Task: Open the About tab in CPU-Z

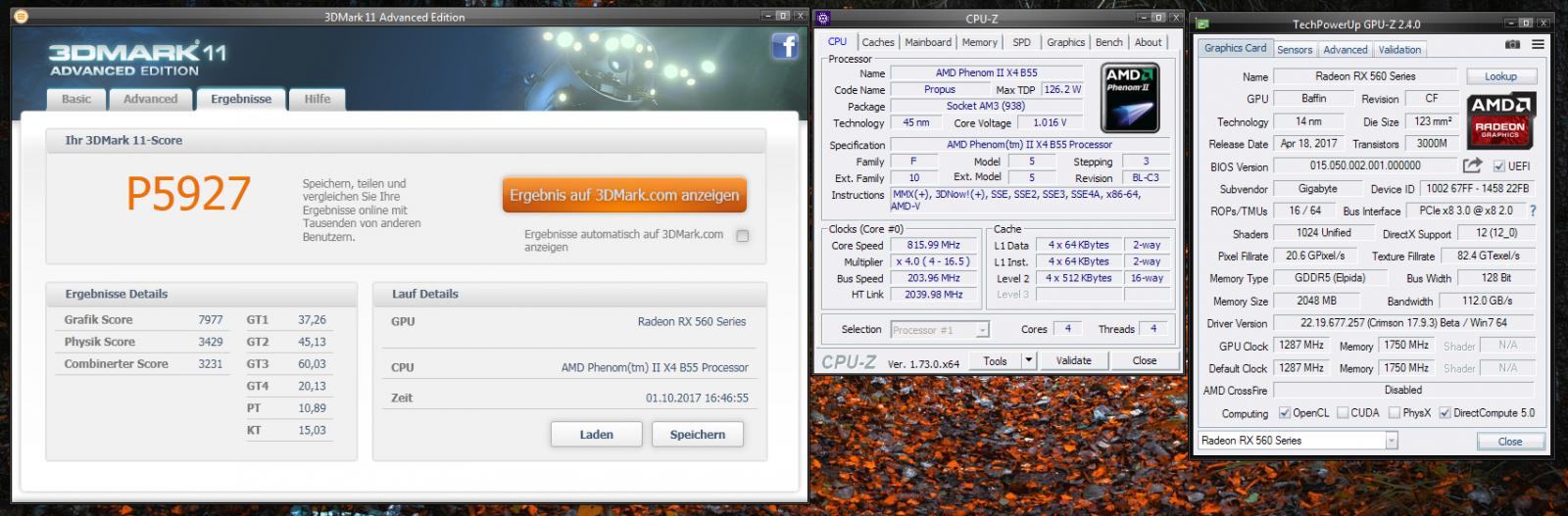Action: pyautogui.click(x=1149, y=42)
